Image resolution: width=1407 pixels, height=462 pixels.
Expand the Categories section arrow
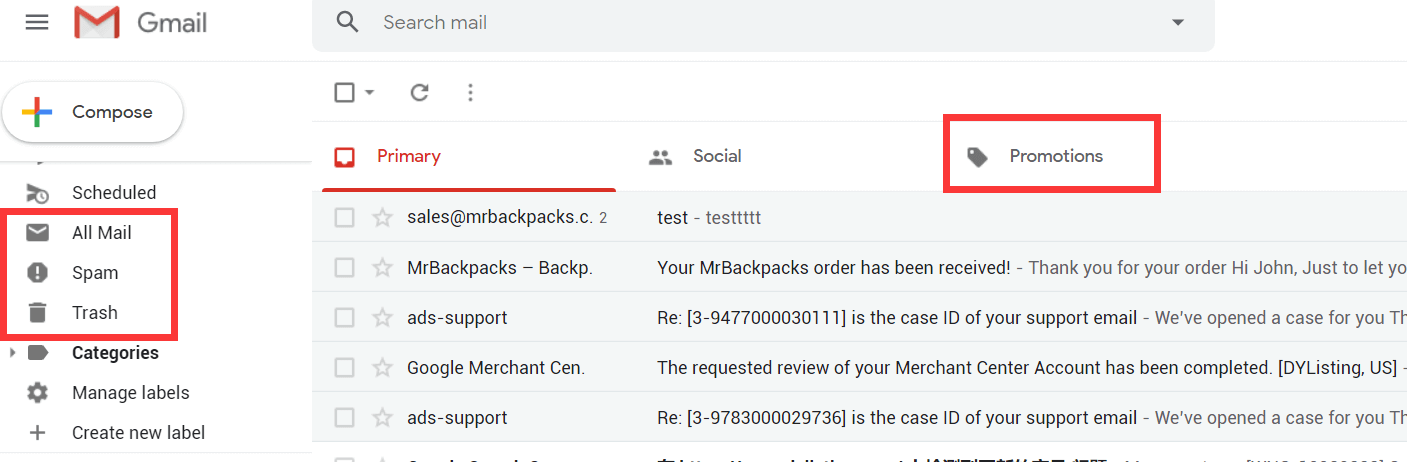click(11, 353)
